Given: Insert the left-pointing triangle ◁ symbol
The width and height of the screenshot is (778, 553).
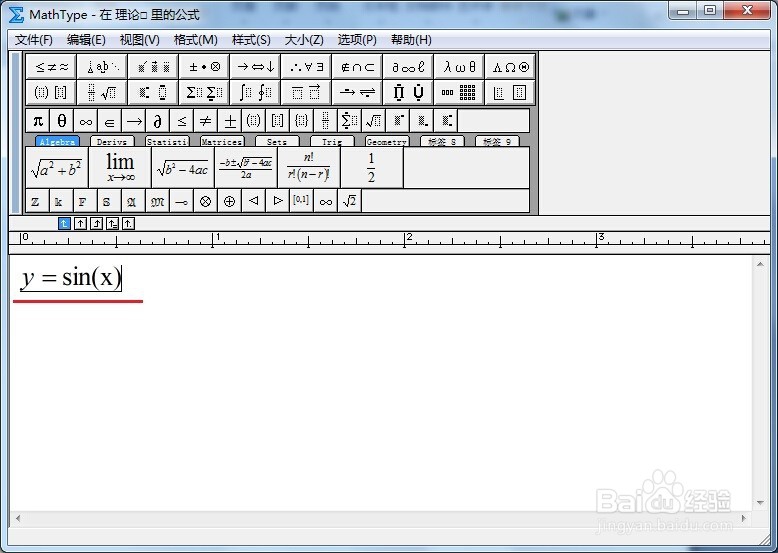Looking at the screenshot, I should pos(254,201).
